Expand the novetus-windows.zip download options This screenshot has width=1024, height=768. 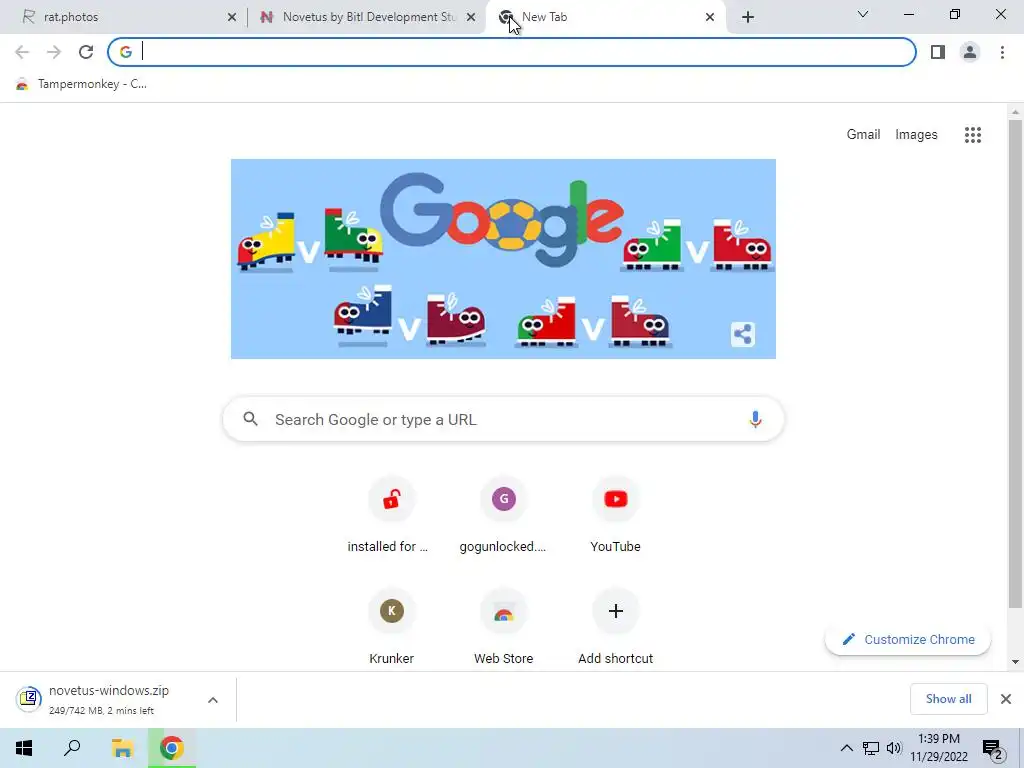pyautogui.click(x=213, y=699)
